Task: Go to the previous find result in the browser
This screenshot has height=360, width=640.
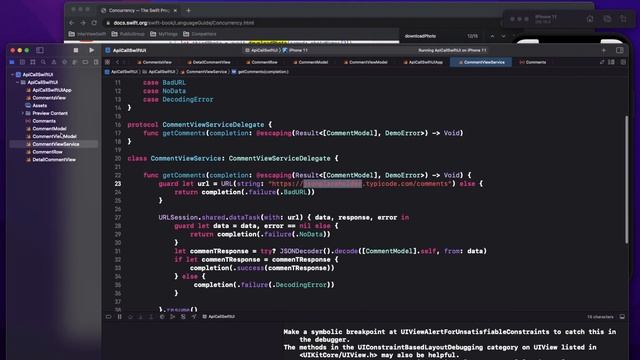Action: click(492, 36)
